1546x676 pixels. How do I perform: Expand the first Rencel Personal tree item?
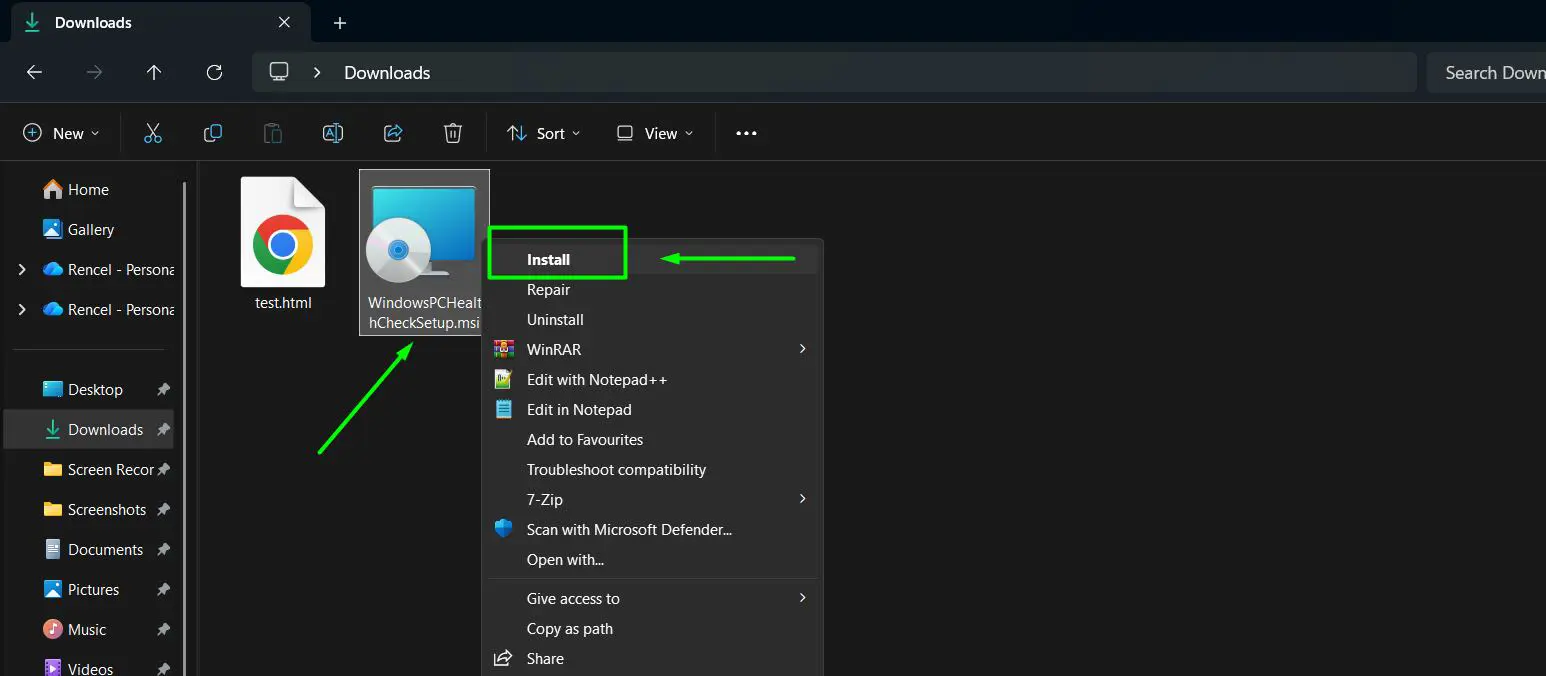click(x=22, y=269)
